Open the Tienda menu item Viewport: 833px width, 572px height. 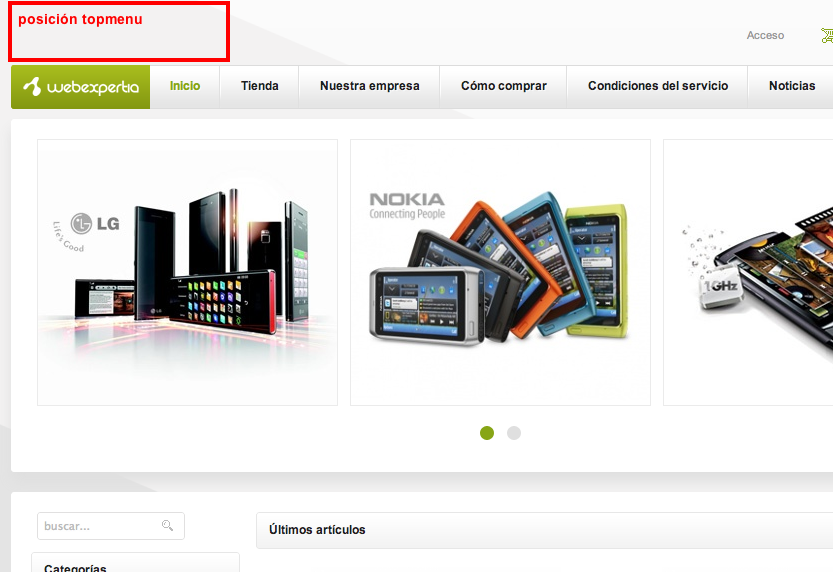tap(259, 86)
